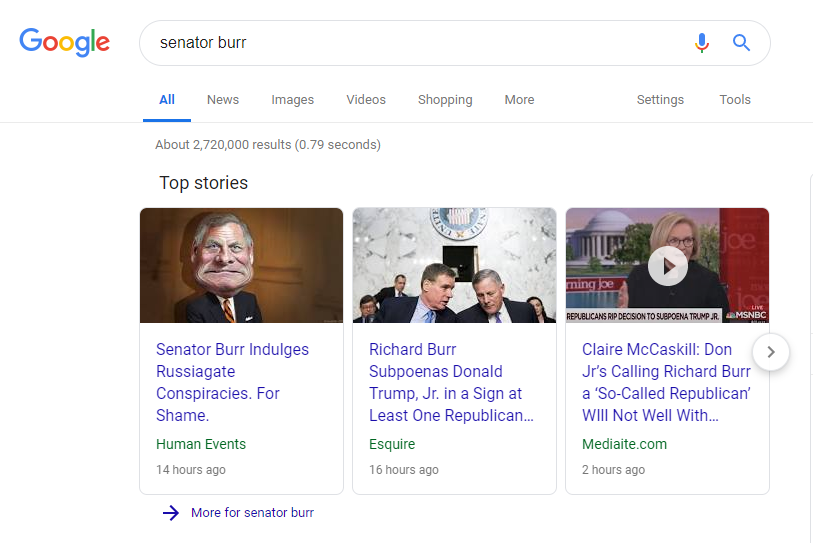This screenshot has width=813, height=543.
Task: Switch to the Images tab
Action: [292, 100]
